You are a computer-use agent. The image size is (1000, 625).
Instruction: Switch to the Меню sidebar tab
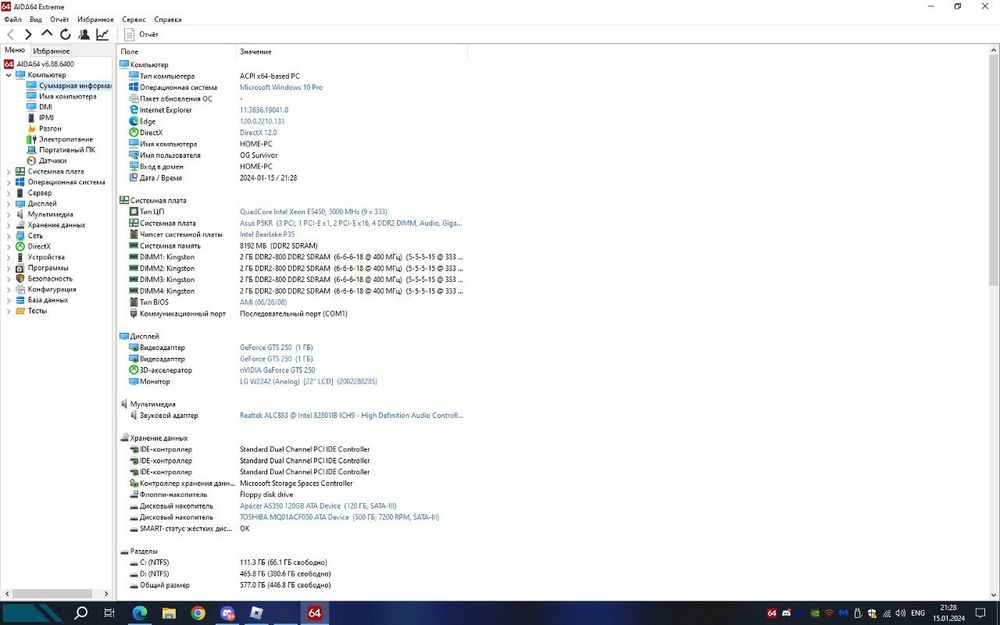[15, 50]
